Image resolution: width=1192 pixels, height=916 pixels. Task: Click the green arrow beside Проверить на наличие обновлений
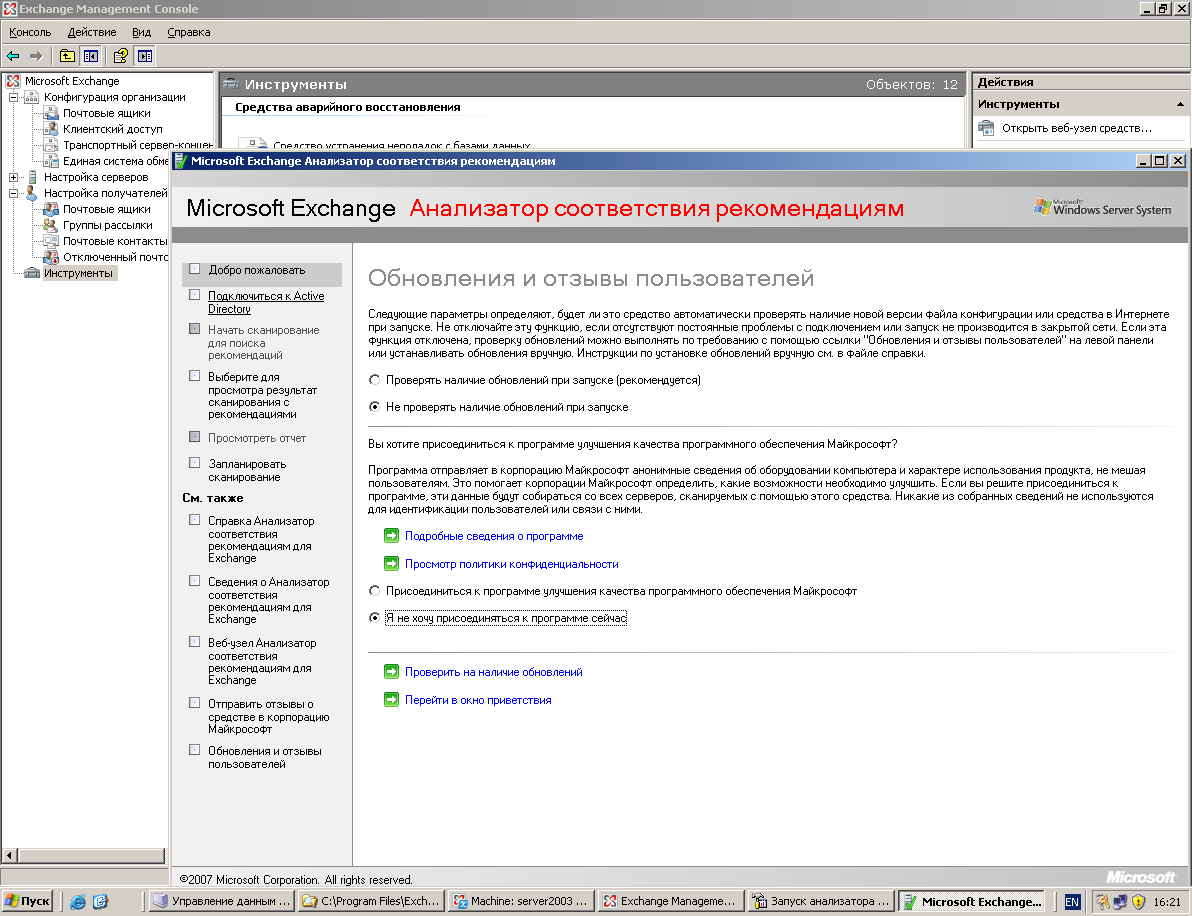click(x=392, y=672)
